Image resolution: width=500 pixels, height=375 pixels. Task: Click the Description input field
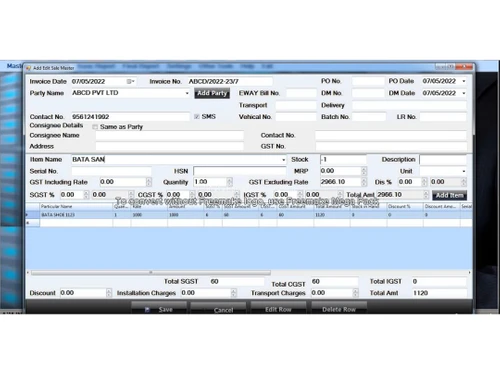(443, 160)
